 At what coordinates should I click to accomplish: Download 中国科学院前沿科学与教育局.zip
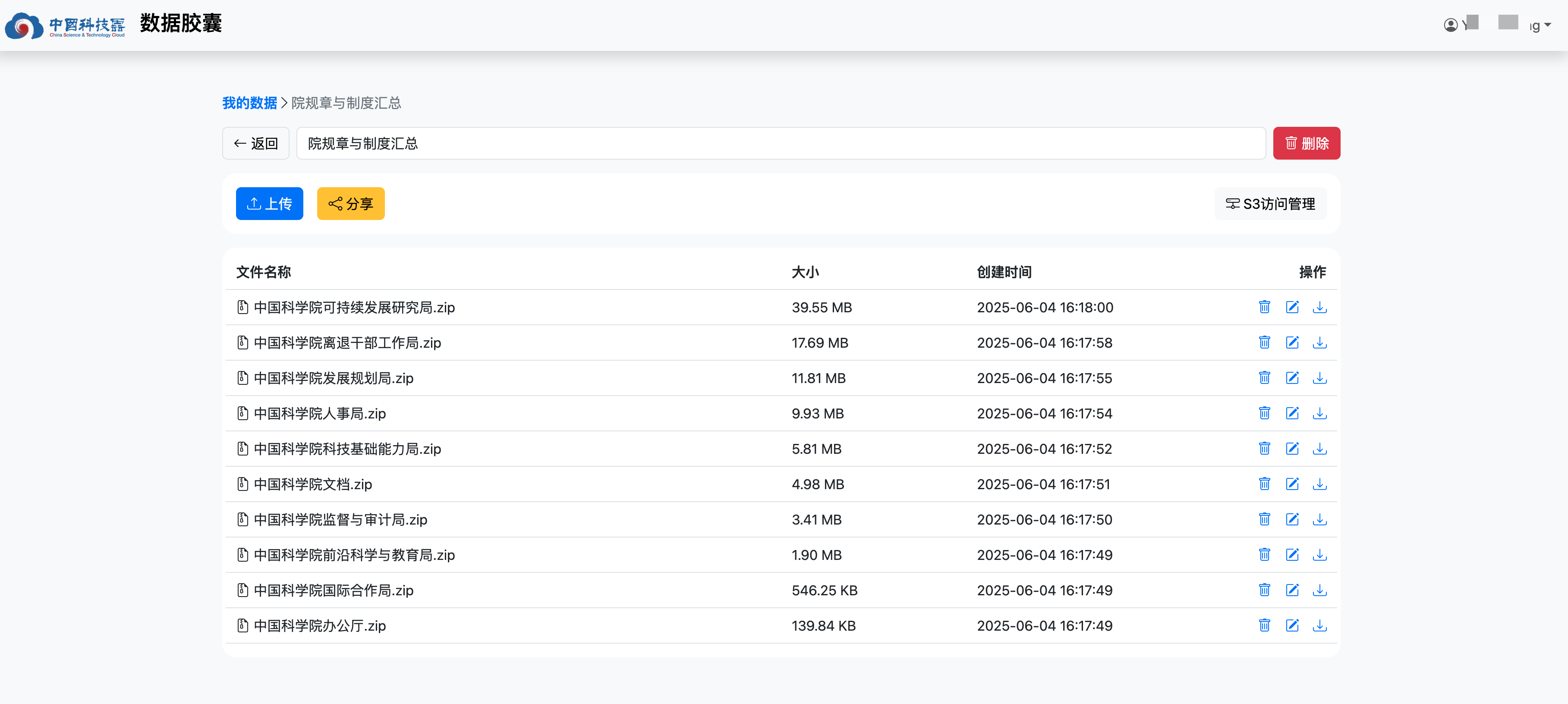[x=1319, y=555]
